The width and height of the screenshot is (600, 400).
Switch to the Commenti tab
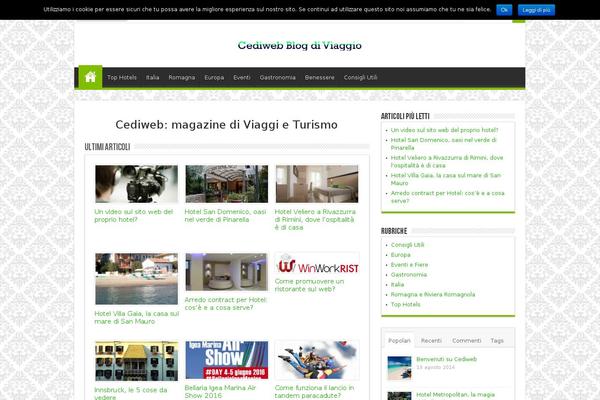[466, 340]
